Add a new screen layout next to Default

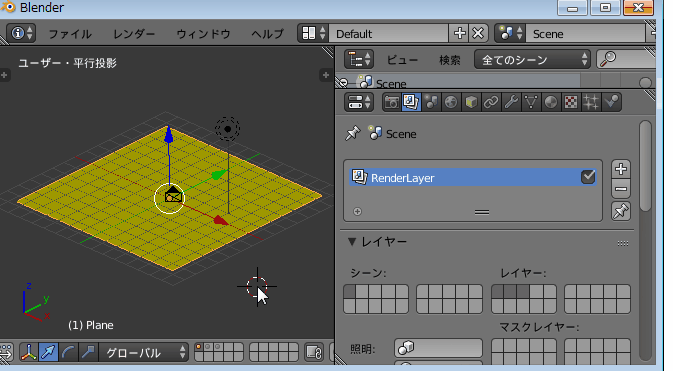pos(459,33)
